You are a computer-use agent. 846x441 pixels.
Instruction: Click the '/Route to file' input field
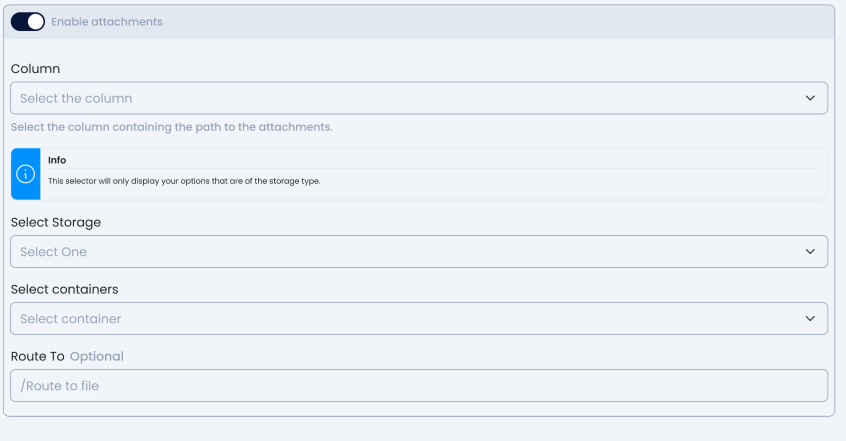tap(418, 385)
